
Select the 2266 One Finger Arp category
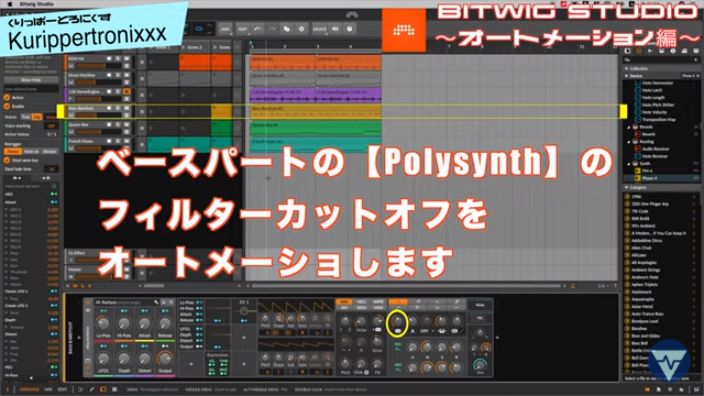coord(650,204)
